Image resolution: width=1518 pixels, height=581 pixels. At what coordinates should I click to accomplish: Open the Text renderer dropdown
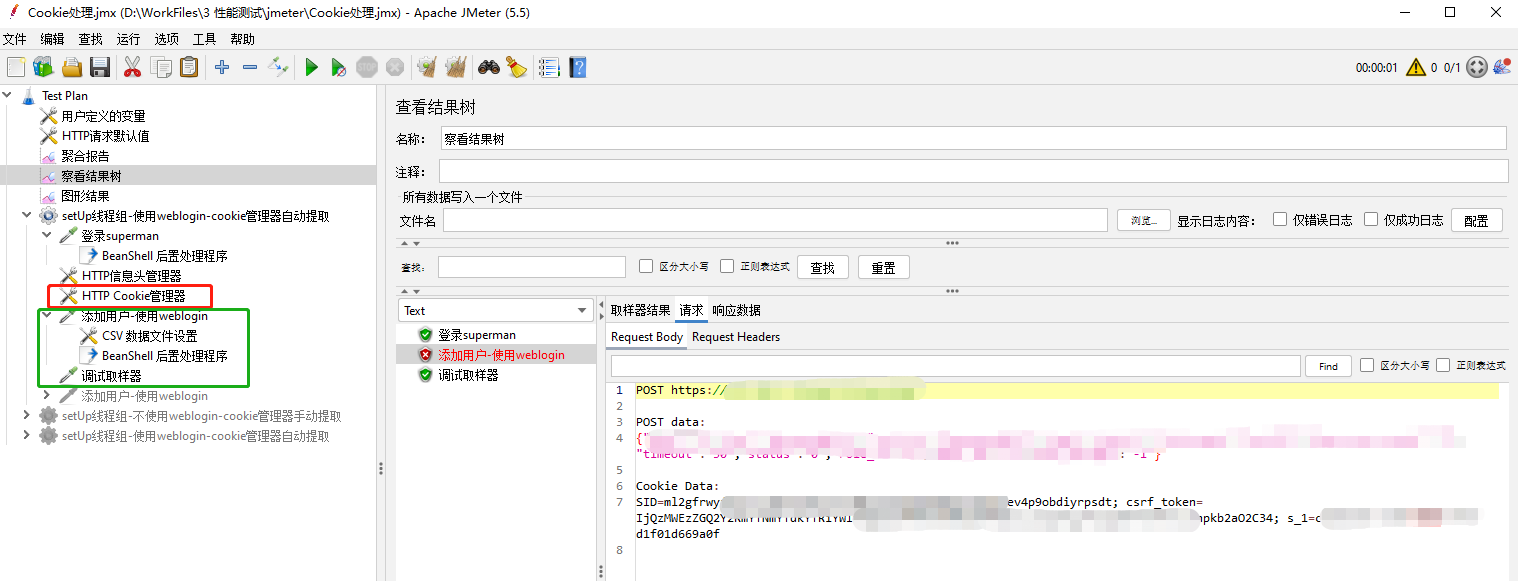click(x=495, y=311)
